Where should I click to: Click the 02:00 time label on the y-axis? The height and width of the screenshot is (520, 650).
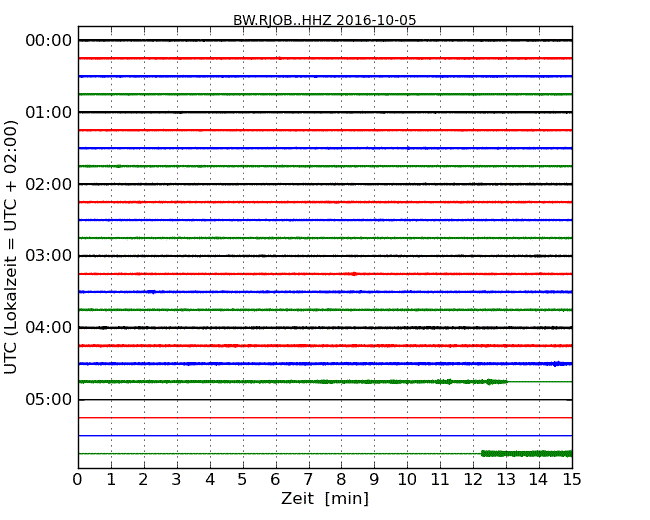click(x=49, y=184)
